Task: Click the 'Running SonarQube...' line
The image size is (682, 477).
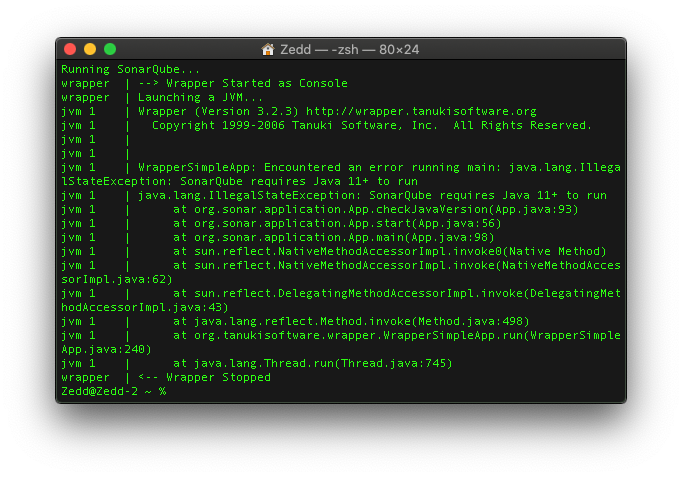Action: point(130,70)
